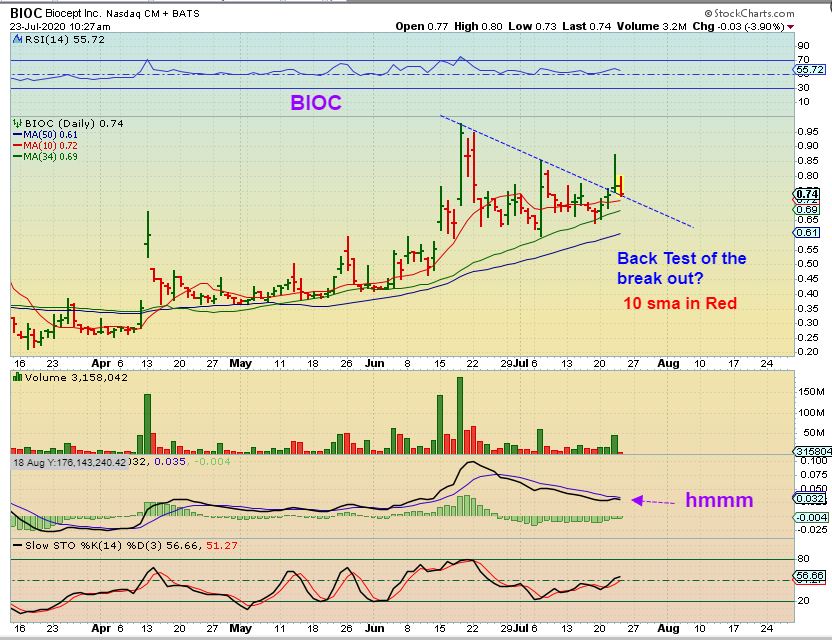Click the '10 sma in Red' annotation
Screen dimensions: 832x640
(680, 303)
